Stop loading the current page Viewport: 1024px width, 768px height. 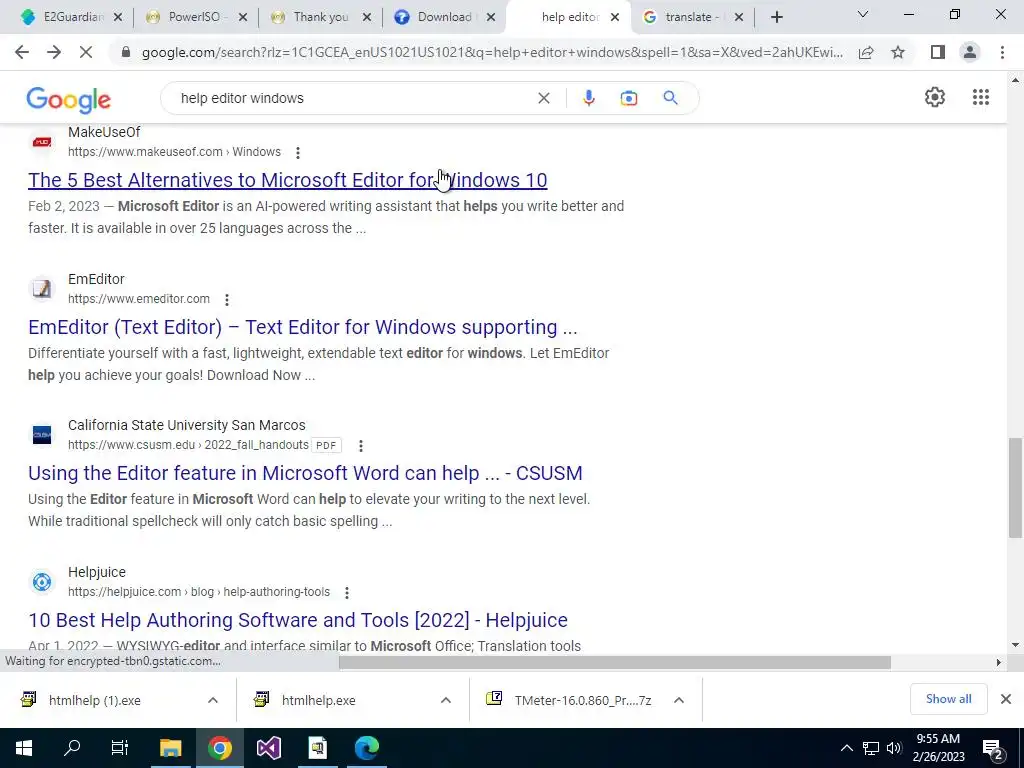tap(86, 52)
